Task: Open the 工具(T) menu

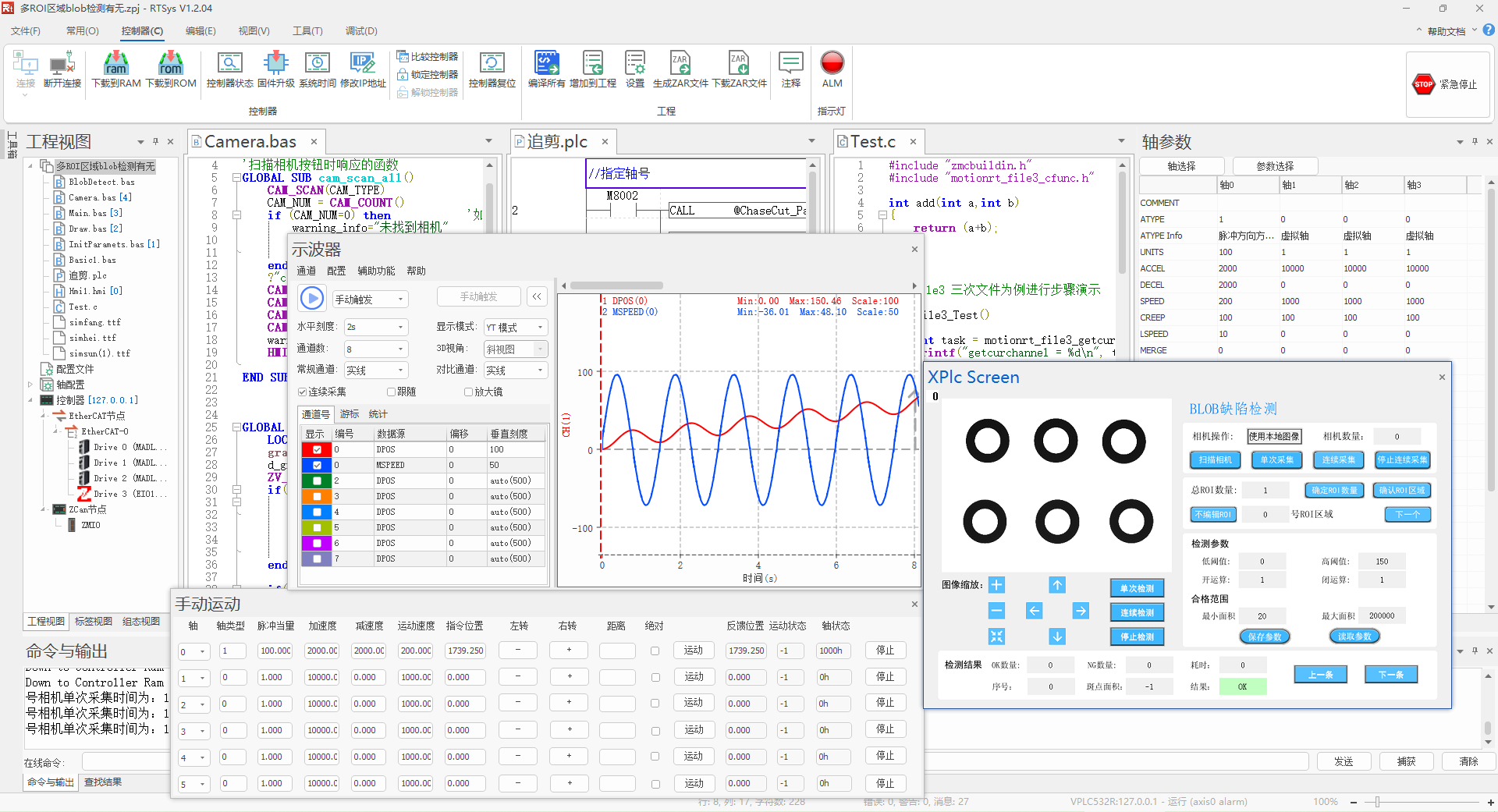Action: 307,31
